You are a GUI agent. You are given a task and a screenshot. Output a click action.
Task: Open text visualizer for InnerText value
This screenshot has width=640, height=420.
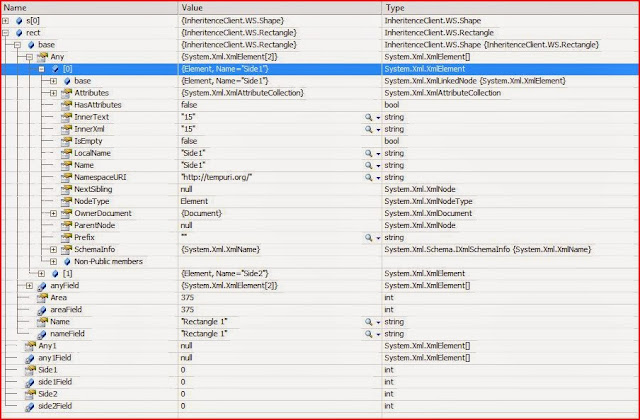coord(369,117)
